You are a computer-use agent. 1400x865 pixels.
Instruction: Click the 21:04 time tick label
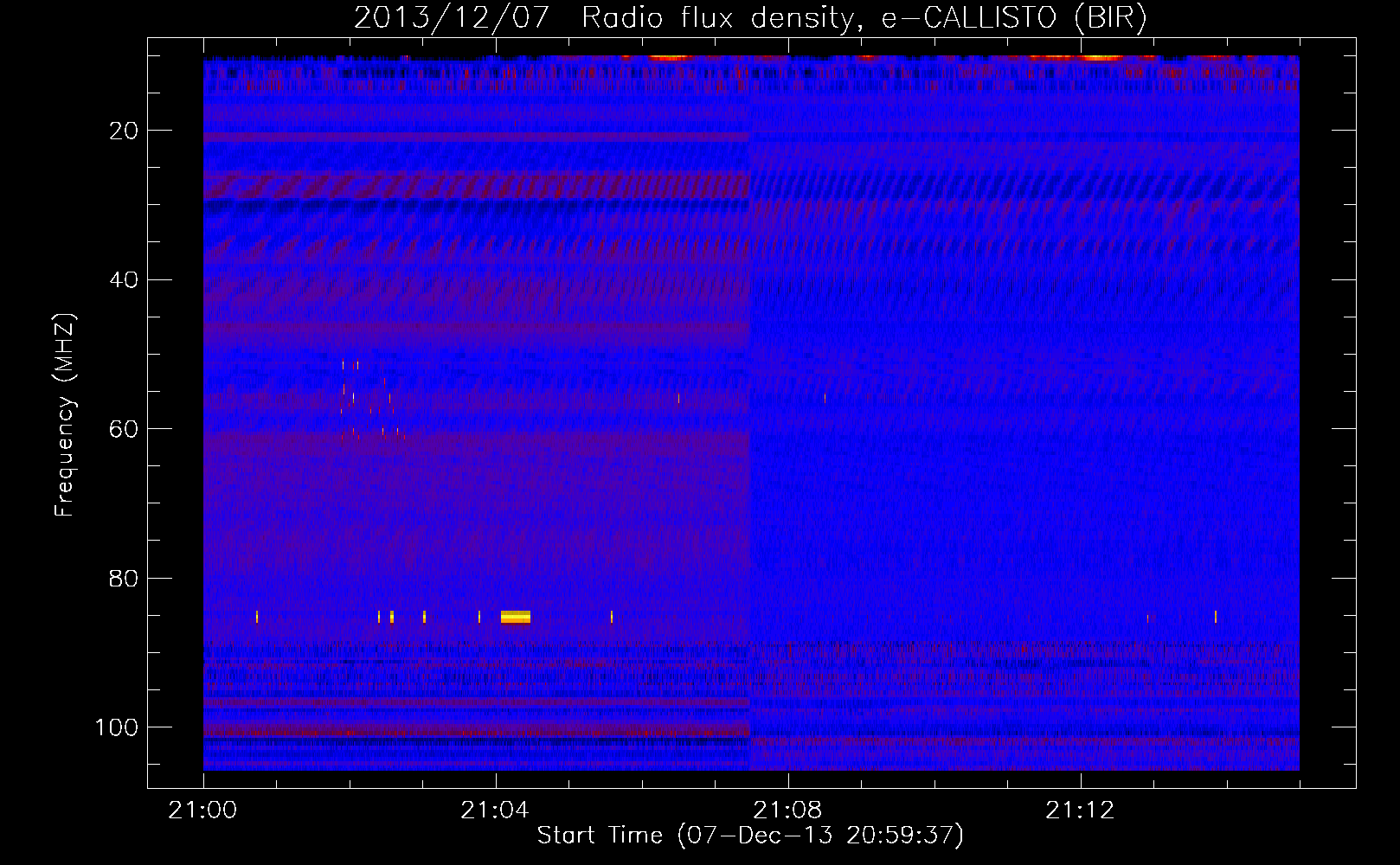pyautogui.click(x=495, y=811)
